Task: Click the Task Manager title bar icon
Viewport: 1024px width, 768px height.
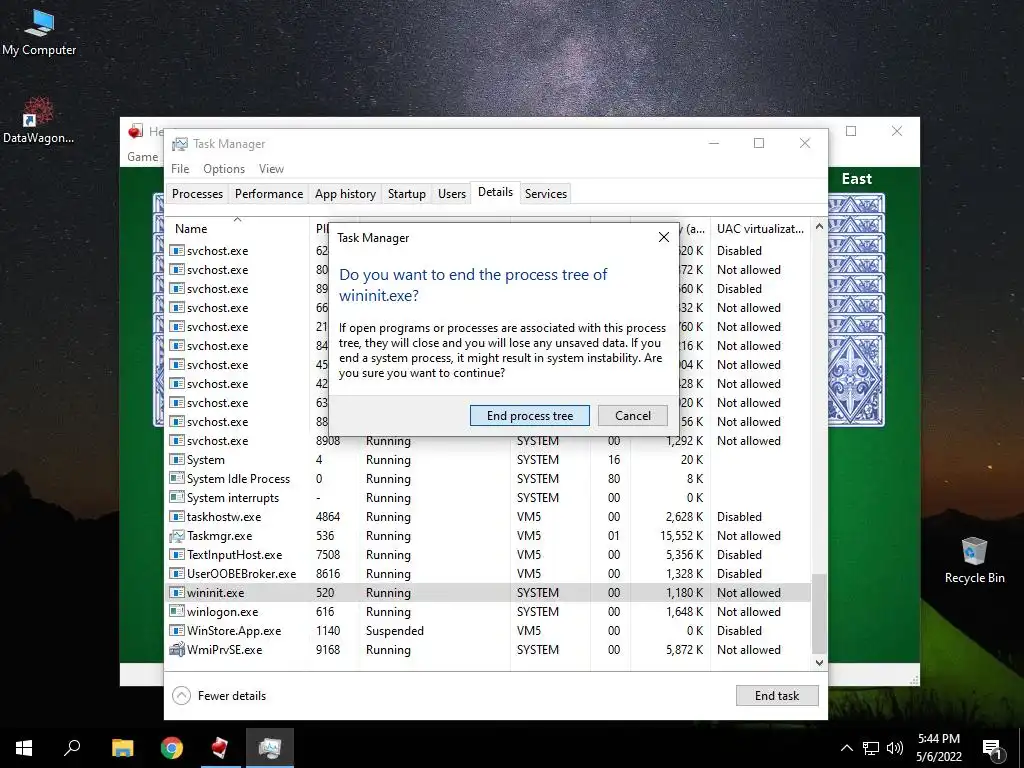Action: click(x=180, y=144)
